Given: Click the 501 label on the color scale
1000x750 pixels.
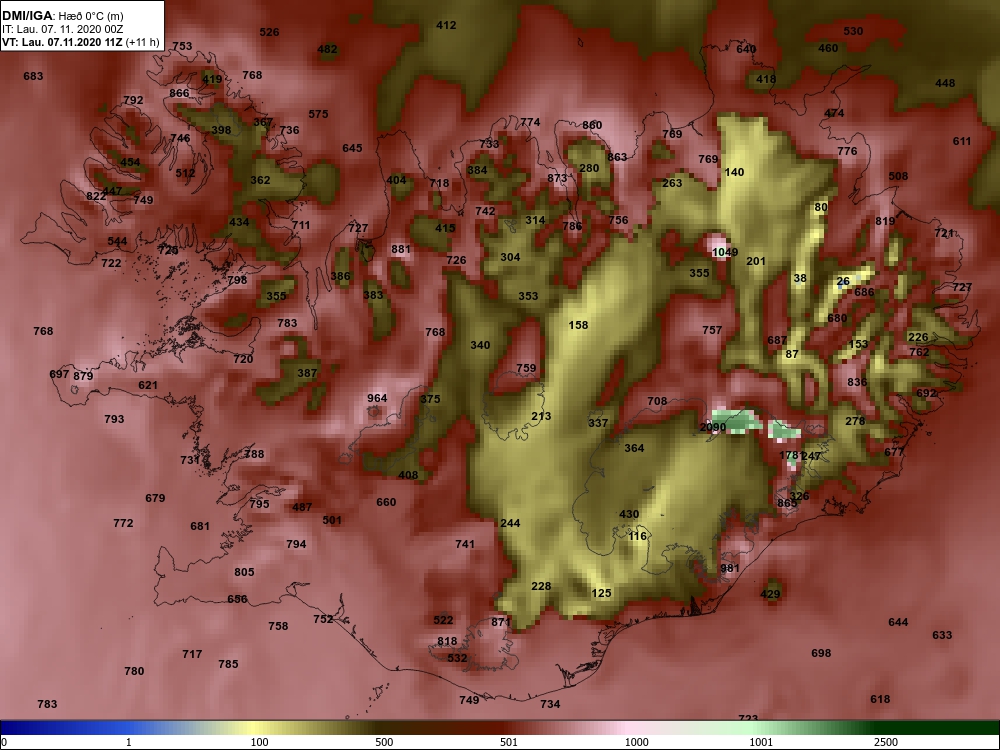Looking at the screenshot, I should (509, 742).
